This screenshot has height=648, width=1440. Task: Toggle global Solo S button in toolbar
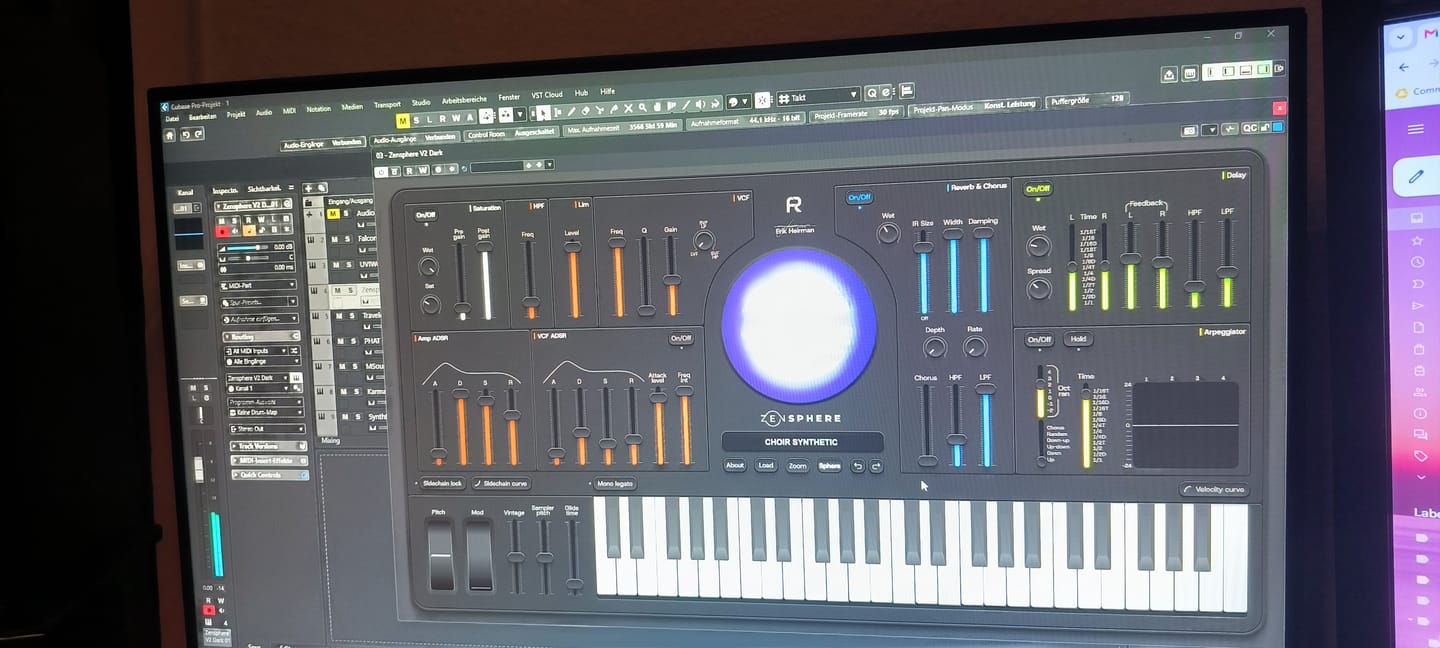point(416,120)
